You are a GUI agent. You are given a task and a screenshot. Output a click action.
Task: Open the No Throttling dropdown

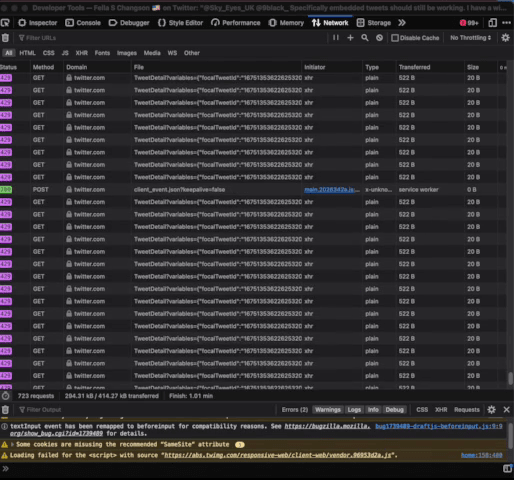pyautogui.click(x=471, y=38)
